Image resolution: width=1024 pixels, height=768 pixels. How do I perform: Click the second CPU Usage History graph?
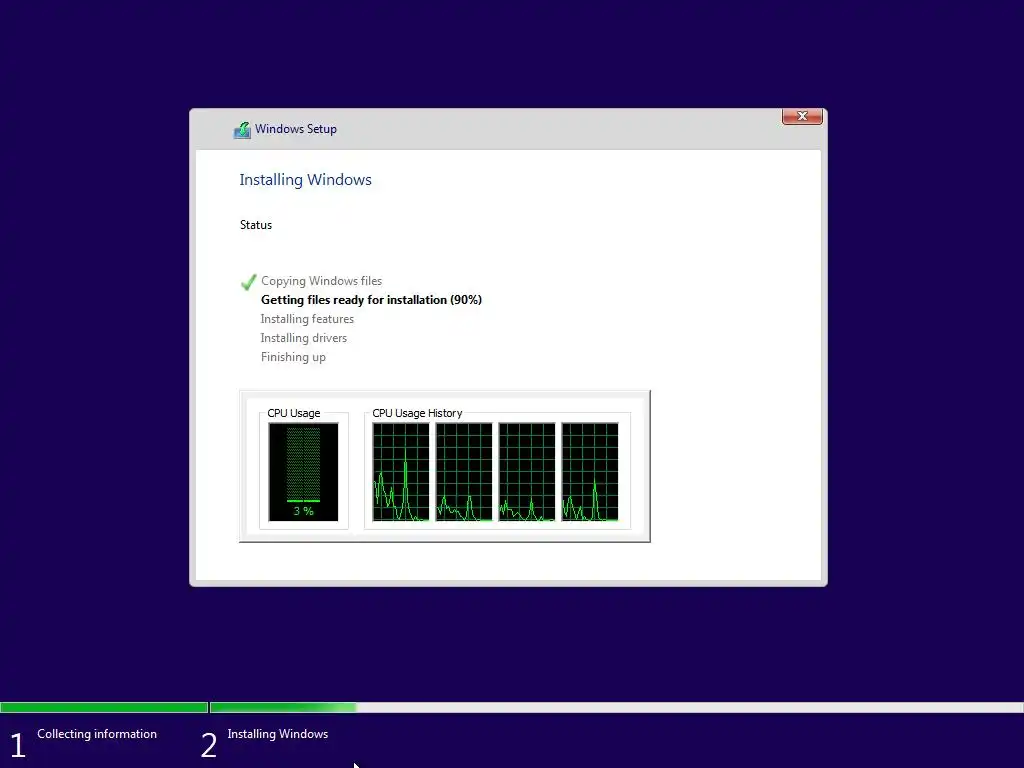(x=464, y=472)
